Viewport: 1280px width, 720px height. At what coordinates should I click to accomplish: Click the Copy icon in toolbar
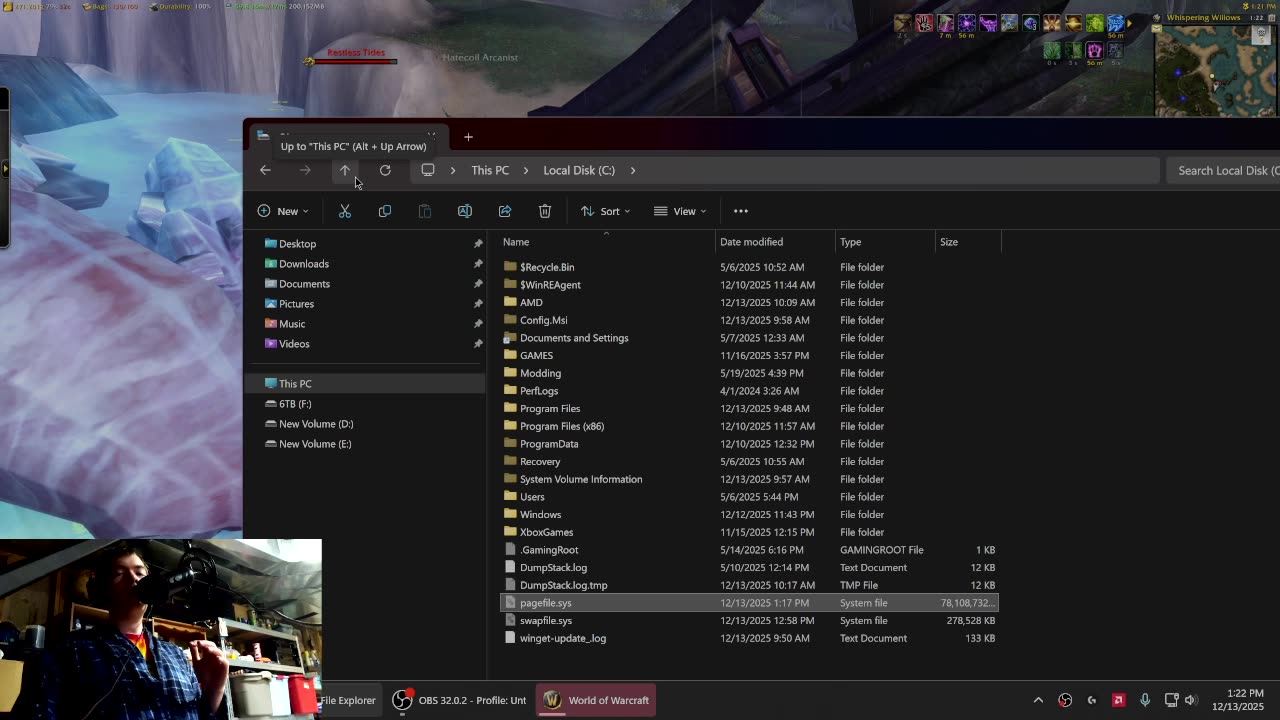pos(385,211)
